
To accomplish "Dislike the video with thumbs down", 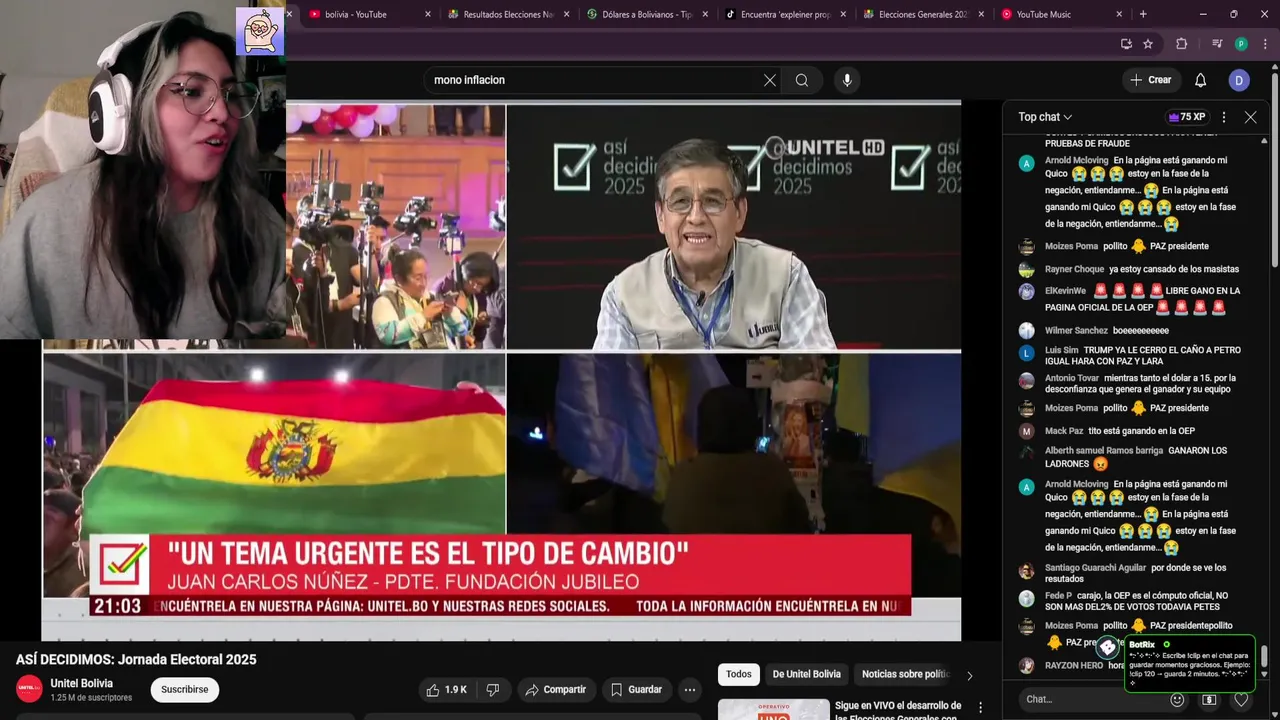I will click(x=493, y=690).
